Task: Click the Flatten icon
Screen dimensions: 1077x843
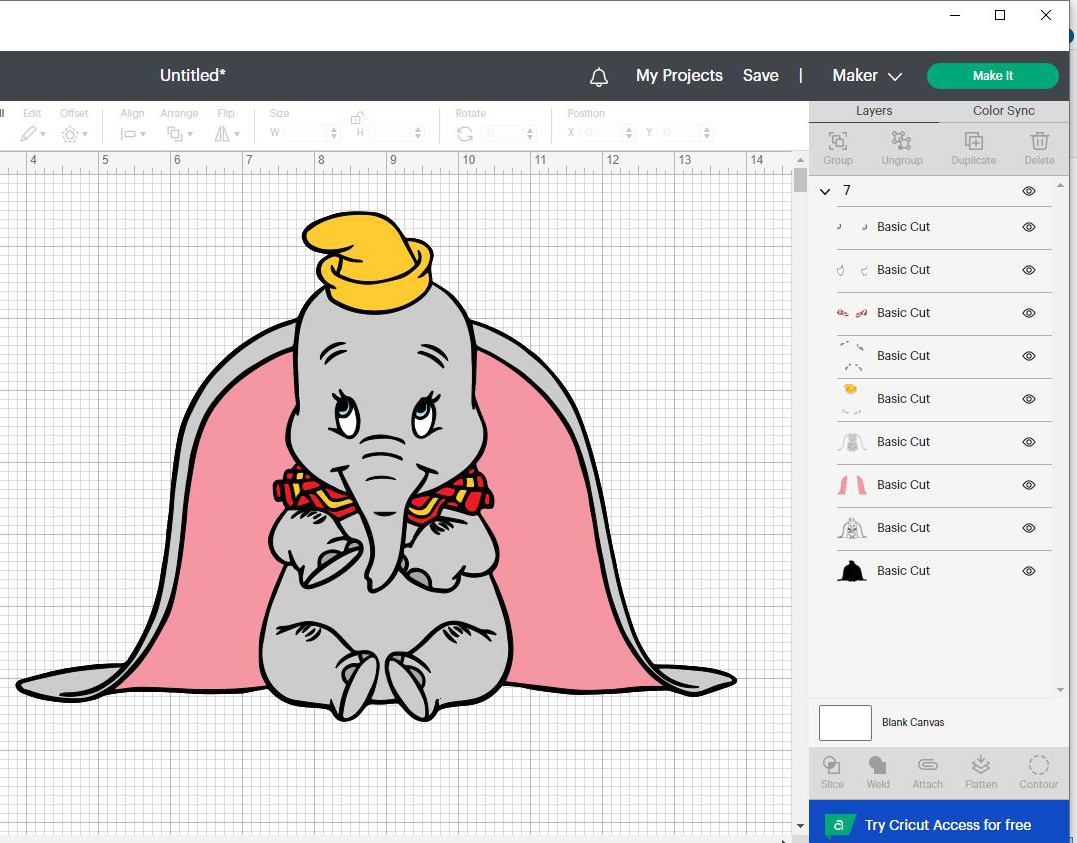Action: [x=980, y=765]
